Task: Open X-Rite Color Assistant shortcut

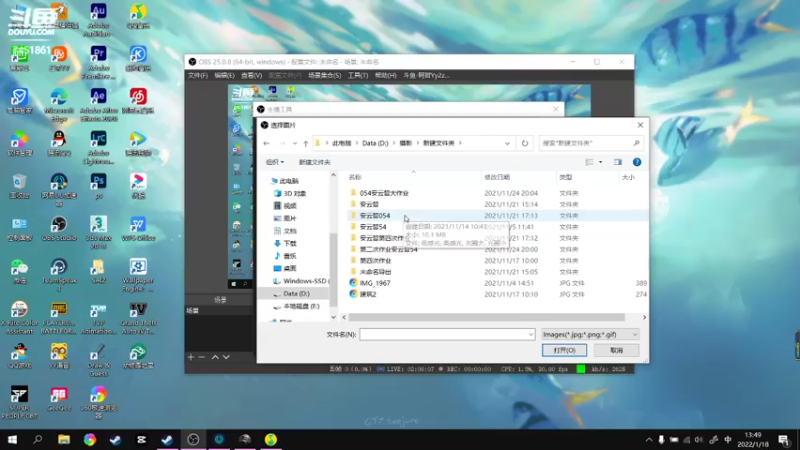Action: click(19, 317)
